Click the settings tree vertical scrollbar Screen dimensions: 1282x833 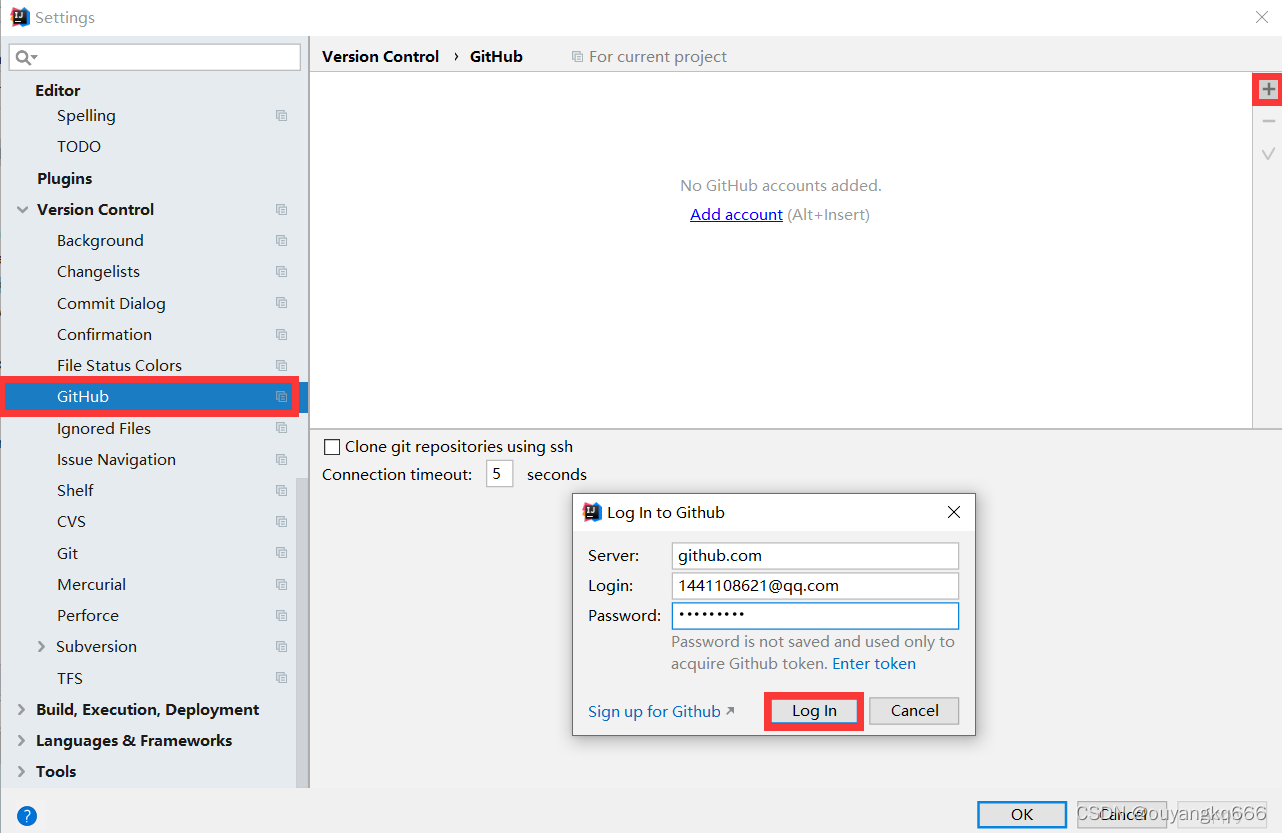[303, 632]
